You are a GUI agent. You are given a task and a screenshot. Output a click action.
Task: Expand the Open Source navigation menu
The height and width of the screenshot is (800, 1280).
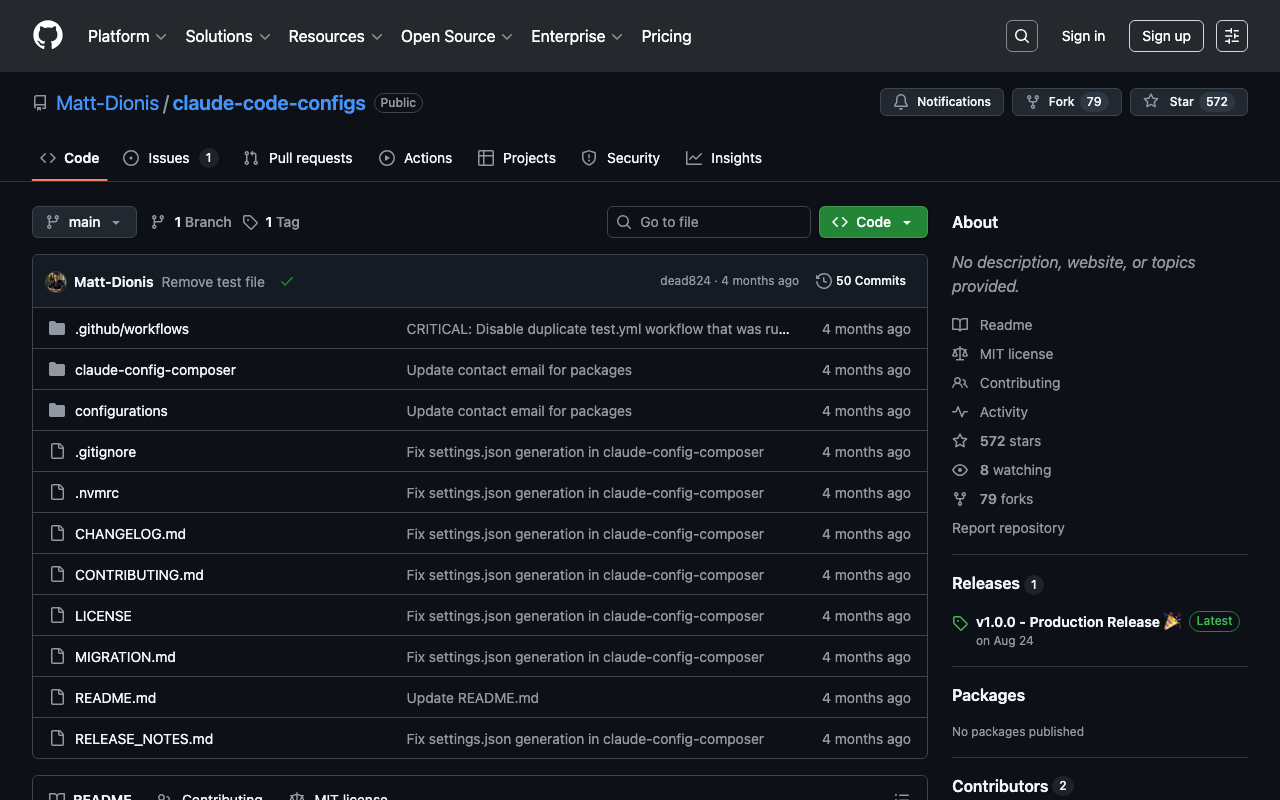pos(456,36)
